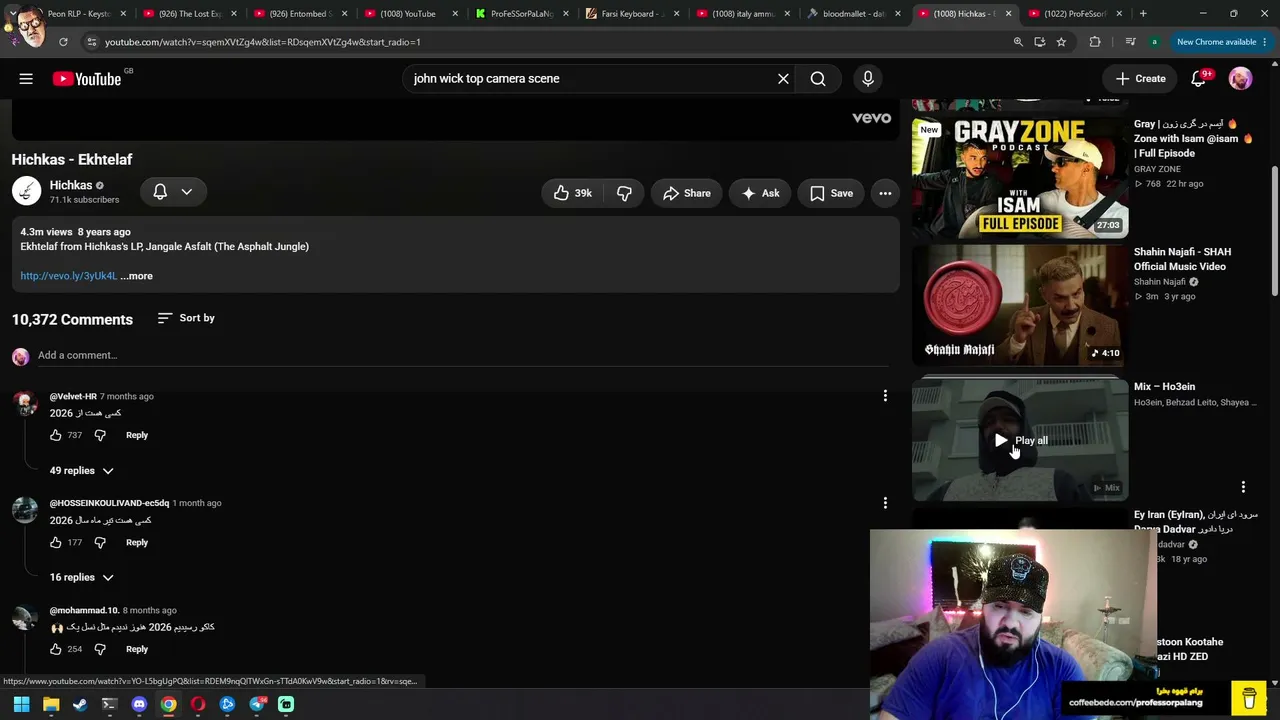Open the YouTube guide hamburger menu

26,79
